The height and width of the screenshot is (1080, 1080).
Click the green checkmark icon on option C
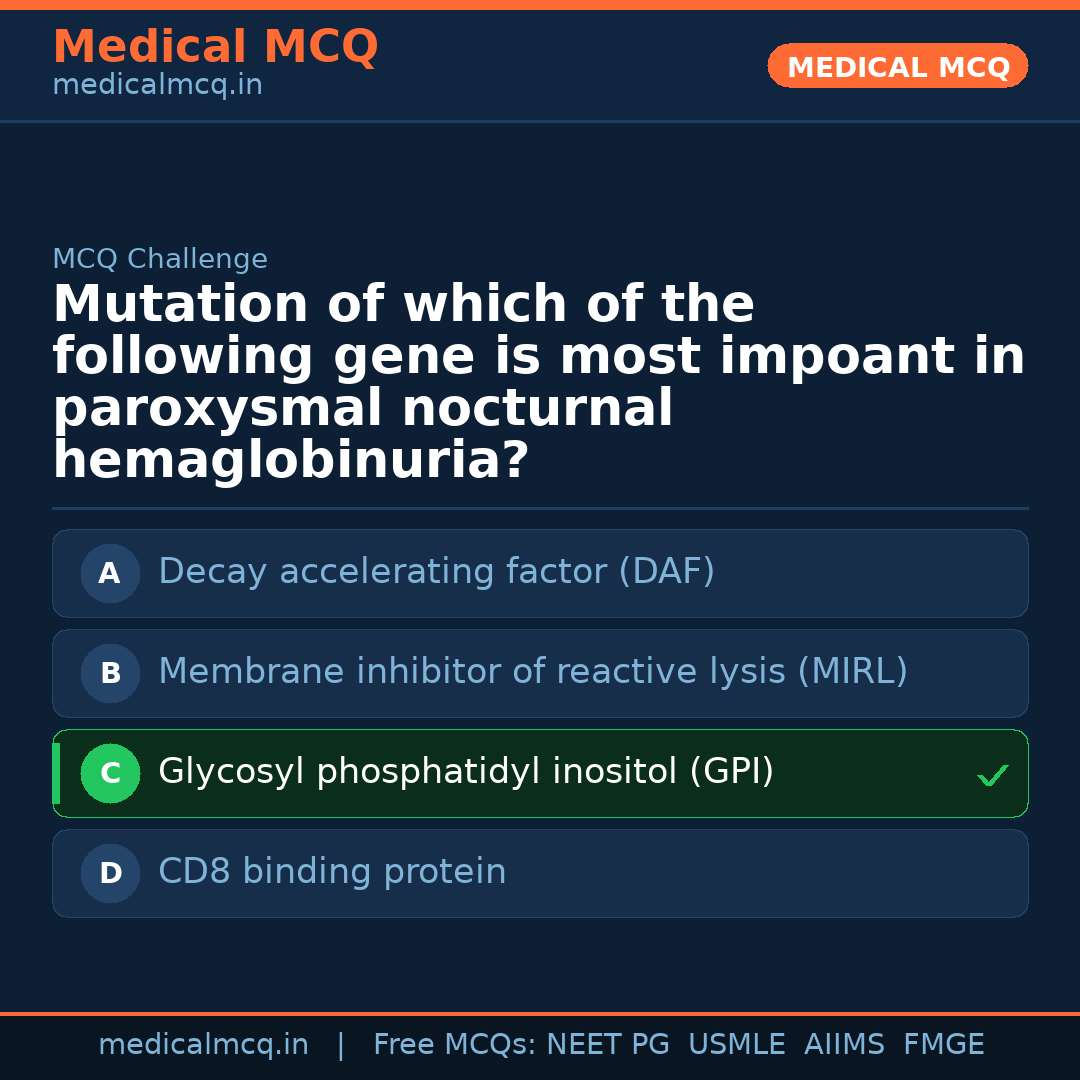[992, 775]
